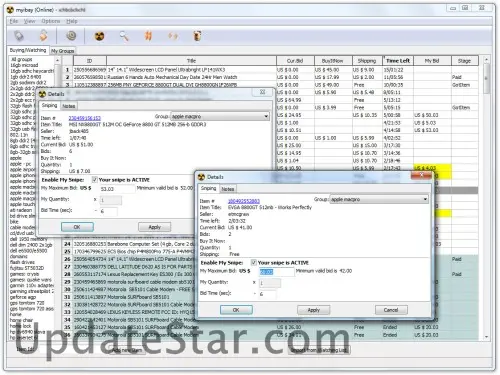Screen dimensions: 500x375
Task: Click Apply in the MSI Details dialog
Action: tap(154, 227)
